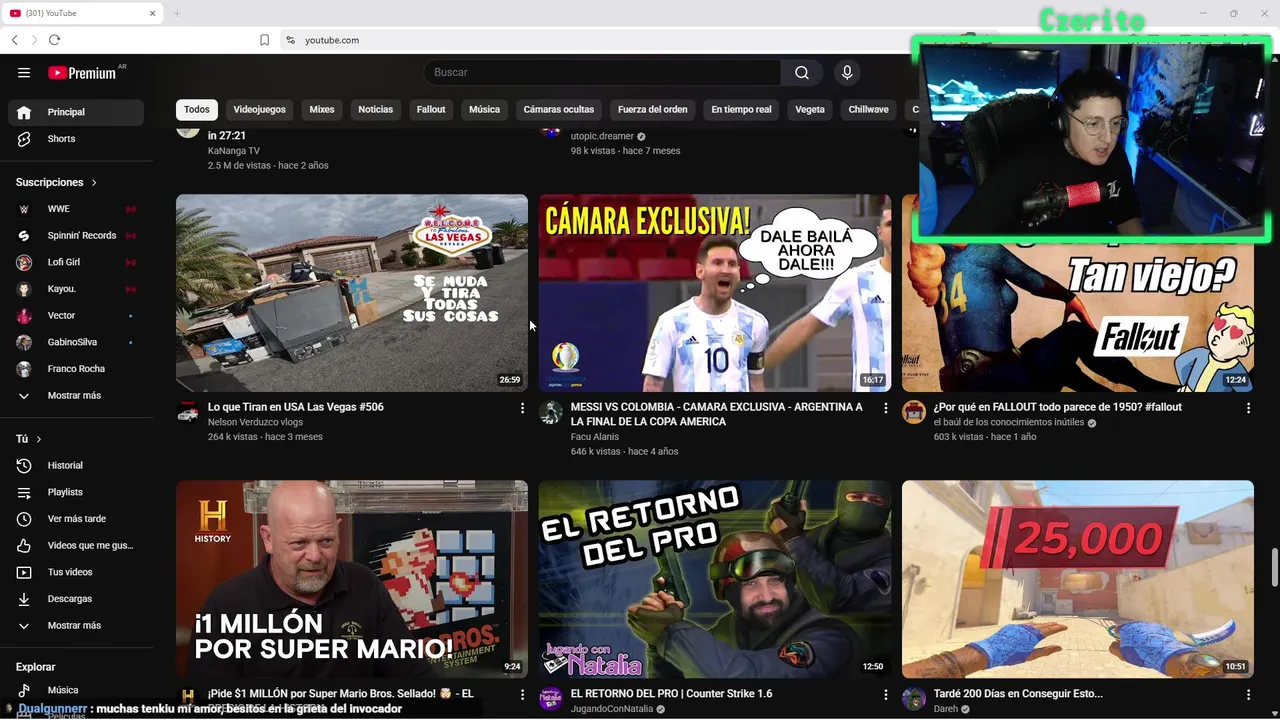The image size is (1280, 720).
Task: Start voice search with microphone icon
Action: tap(847, 72)
